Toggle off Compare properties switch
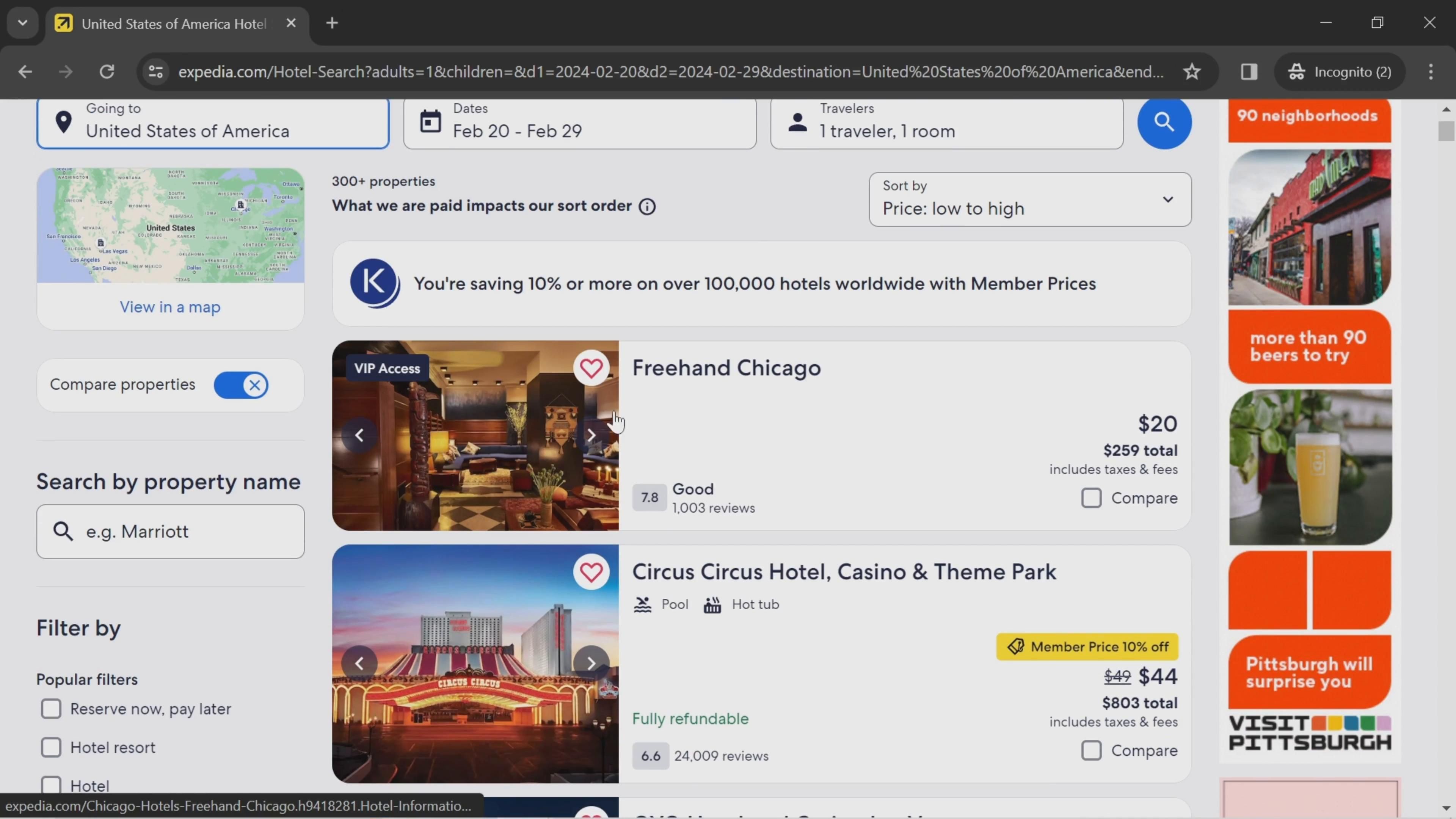The width and height of the screenshot is (1456, 819). click(x=242, y=386)
